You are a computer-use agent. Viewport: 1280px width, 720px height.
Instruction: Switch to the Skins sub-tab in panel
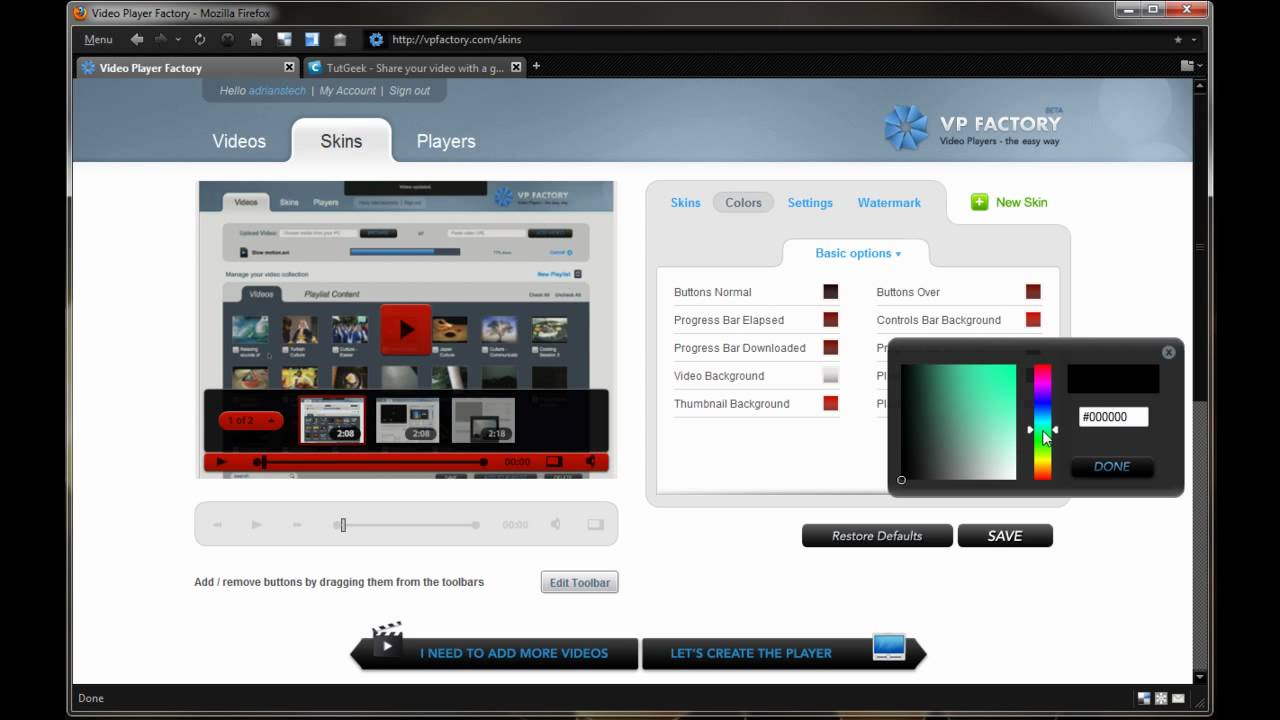point(685,202)
